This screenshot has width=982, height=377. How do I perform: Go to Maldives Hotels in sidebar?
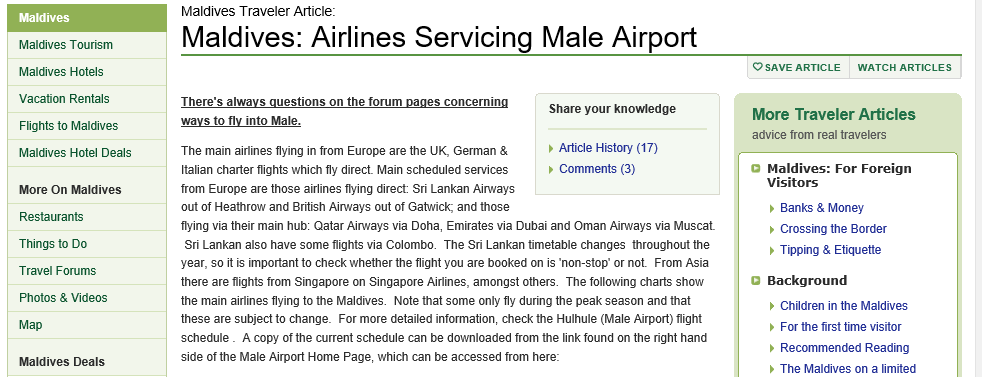click(87, 72)
